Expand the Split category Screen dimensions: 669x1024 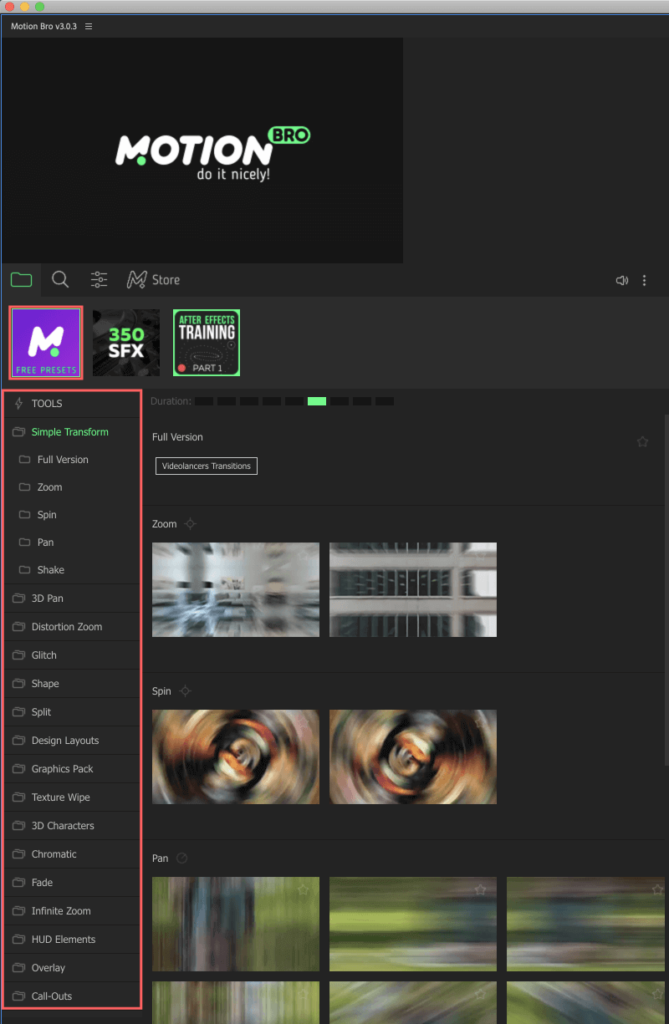pyautogui.click(x=72, y=712)
